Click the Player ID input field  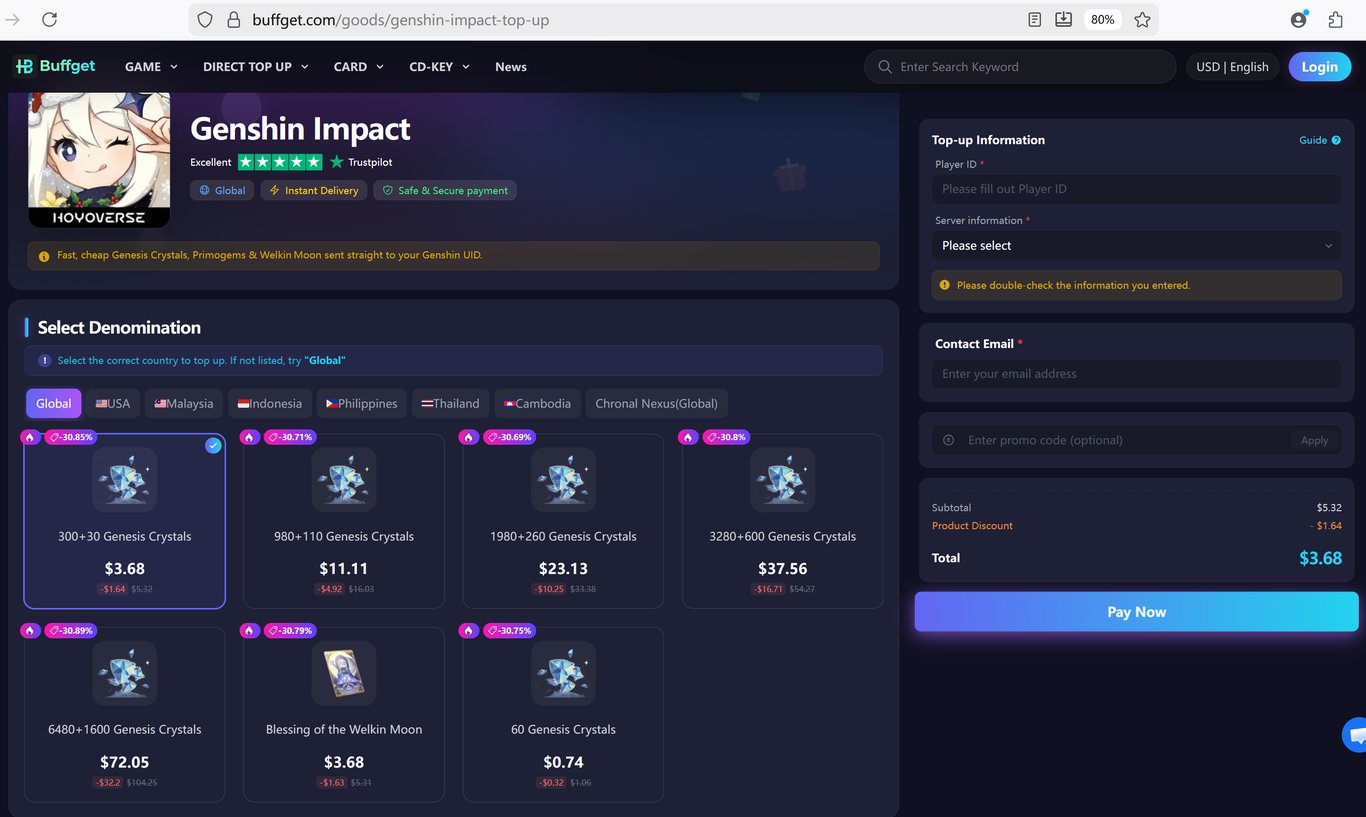[1137, 189]
